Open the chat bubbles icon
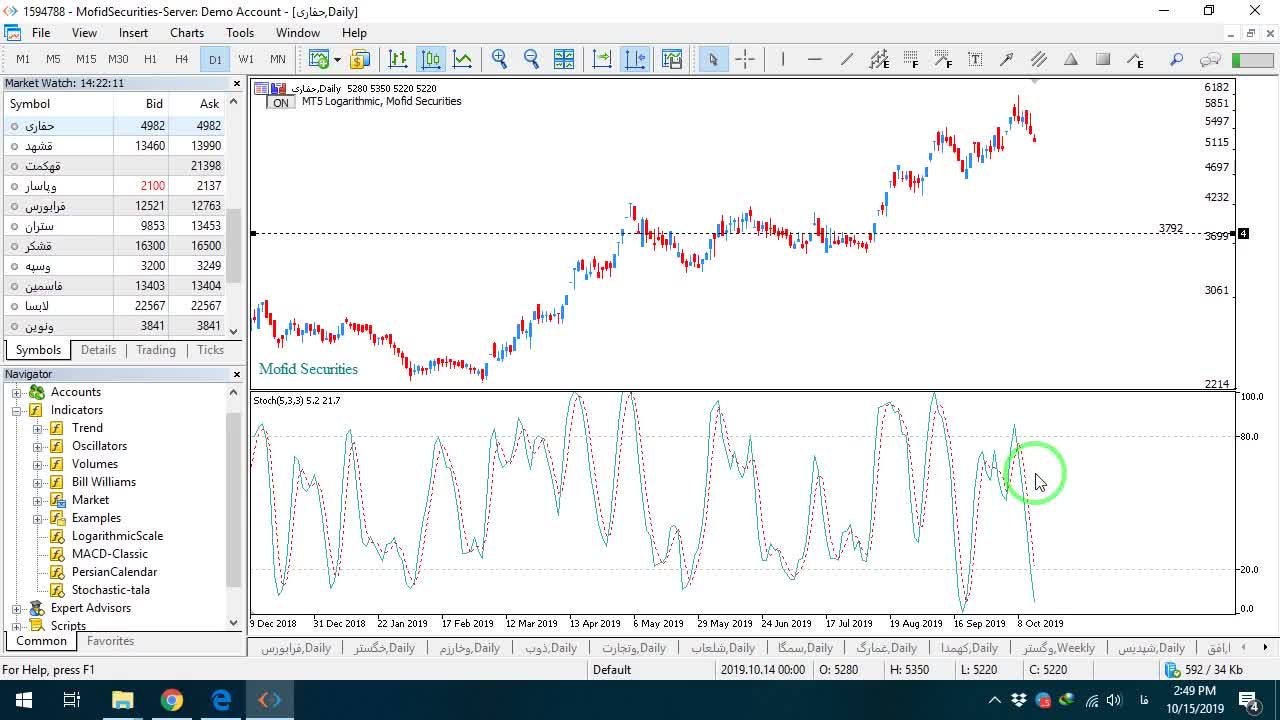Screen dimensions: 1280x720 tap(1210, 59)
